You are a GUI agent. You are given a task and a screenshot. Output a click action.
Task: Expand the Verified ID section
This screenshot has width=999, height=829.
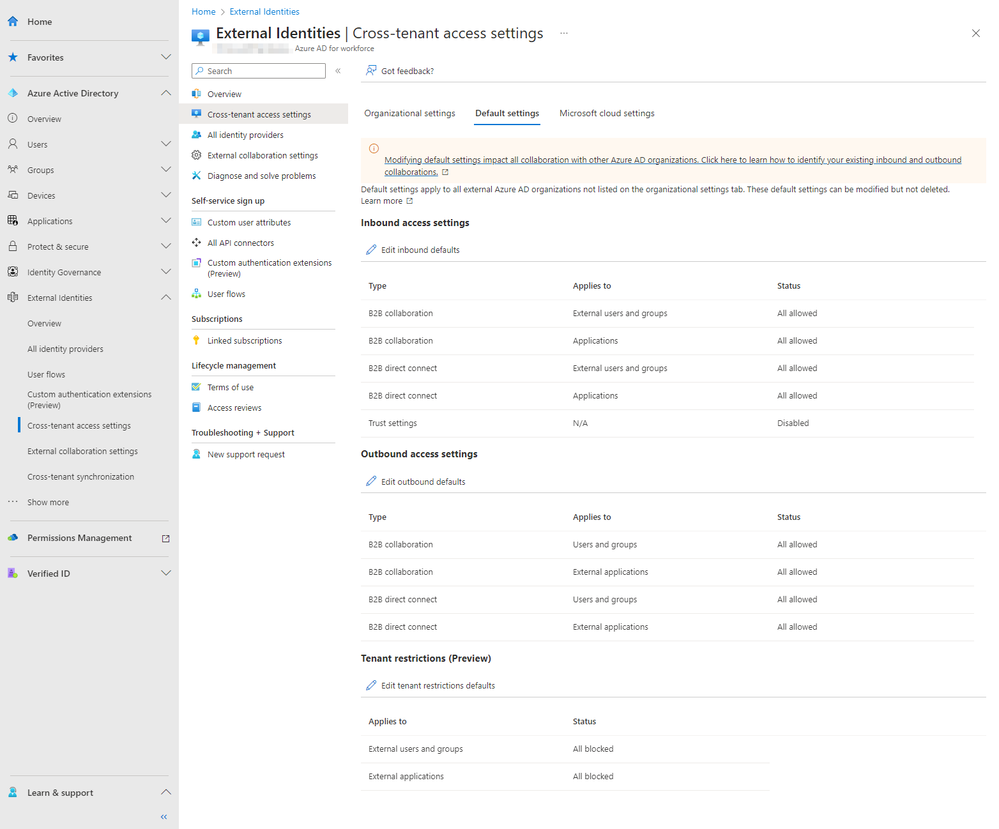166,573
